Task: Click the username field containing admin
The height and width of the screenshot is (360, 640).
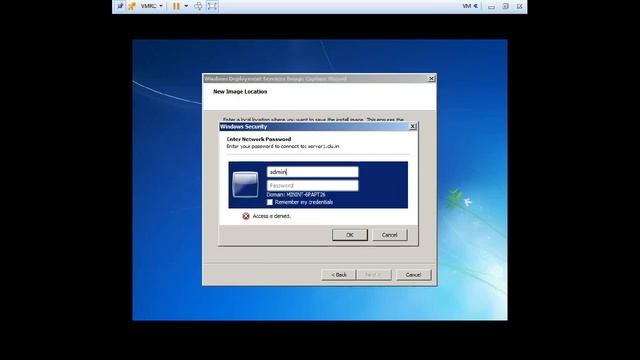Action: 313,172
